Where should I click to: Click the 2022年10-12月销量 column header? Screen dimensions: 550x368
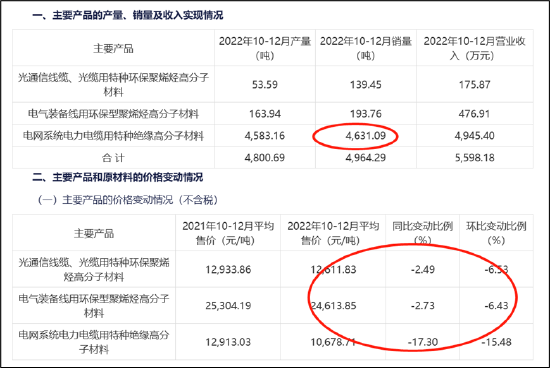click(x=365, y=48)
